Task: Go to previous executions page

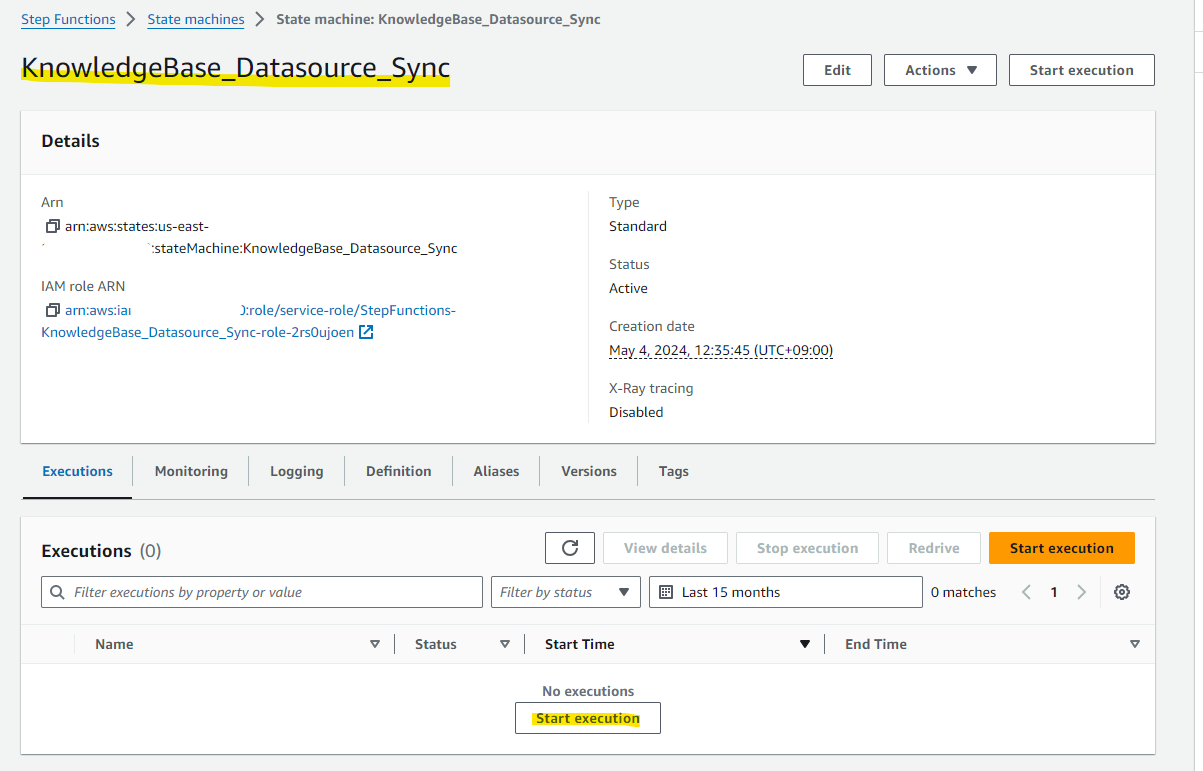Action: click(x=1026, y=592)
